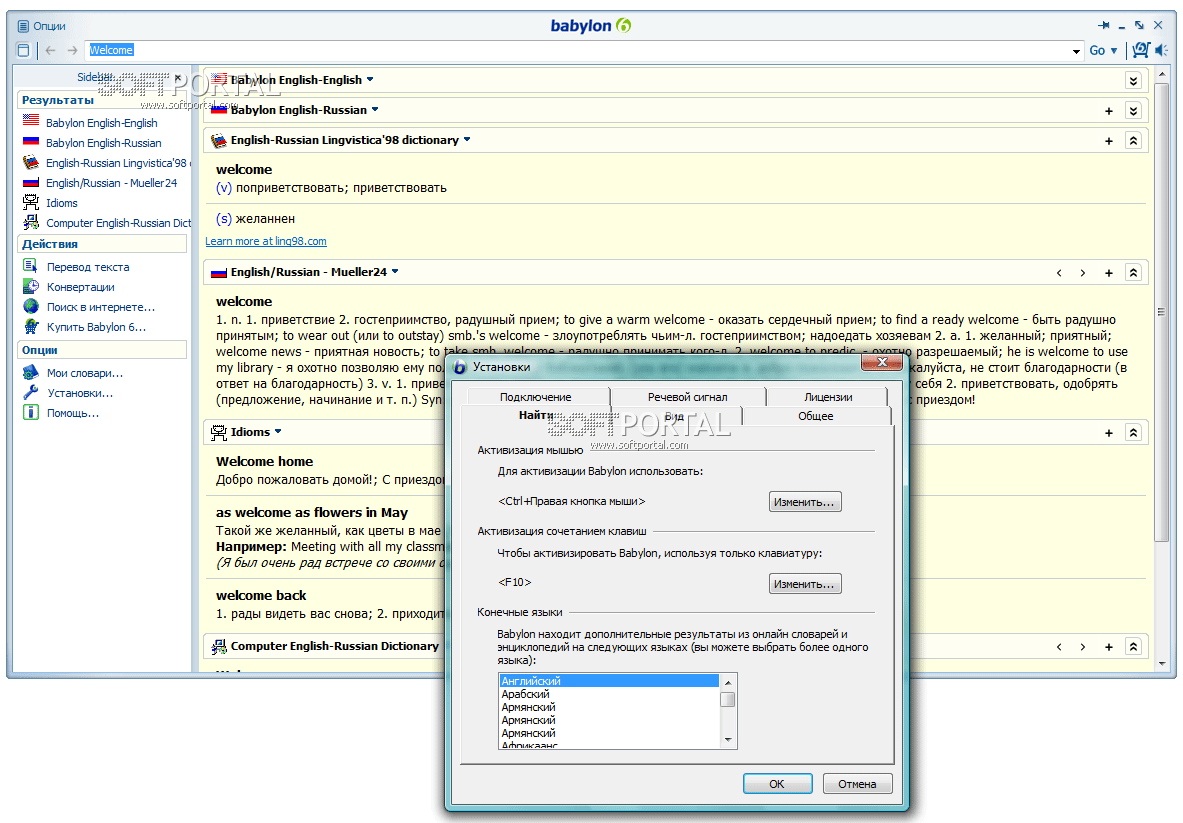Open Мои словари… option

[x=84, y=373]
